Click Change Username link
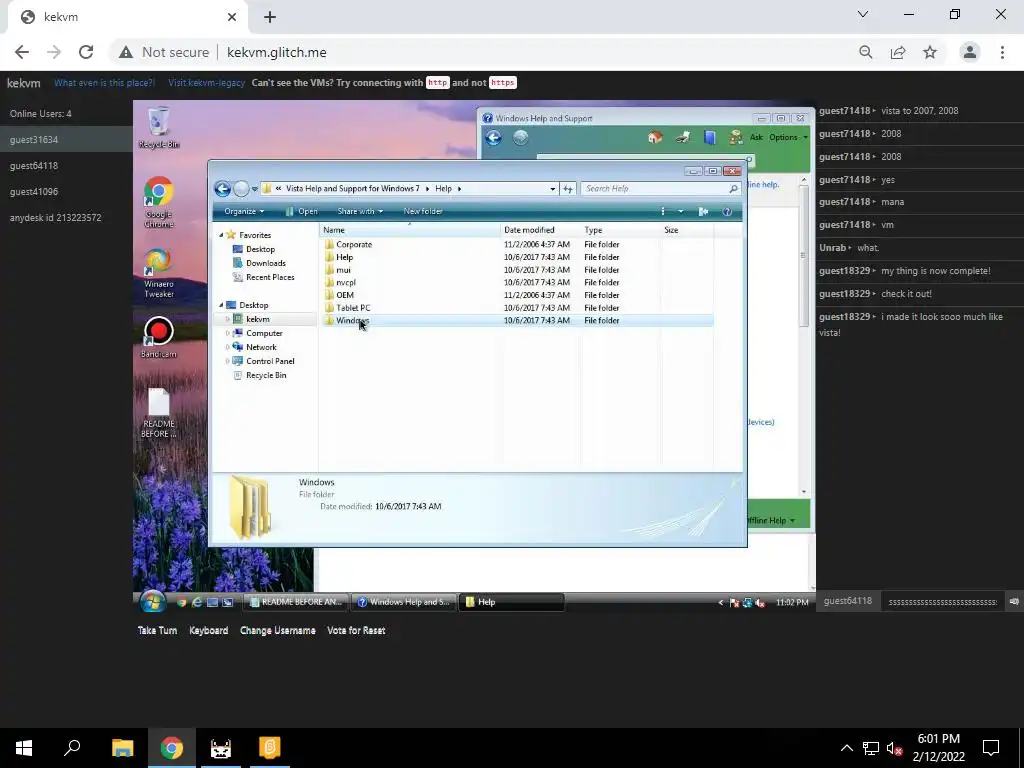Viewport: 1024px width, 768px height. pyautogui.click(x=278, y=630)
